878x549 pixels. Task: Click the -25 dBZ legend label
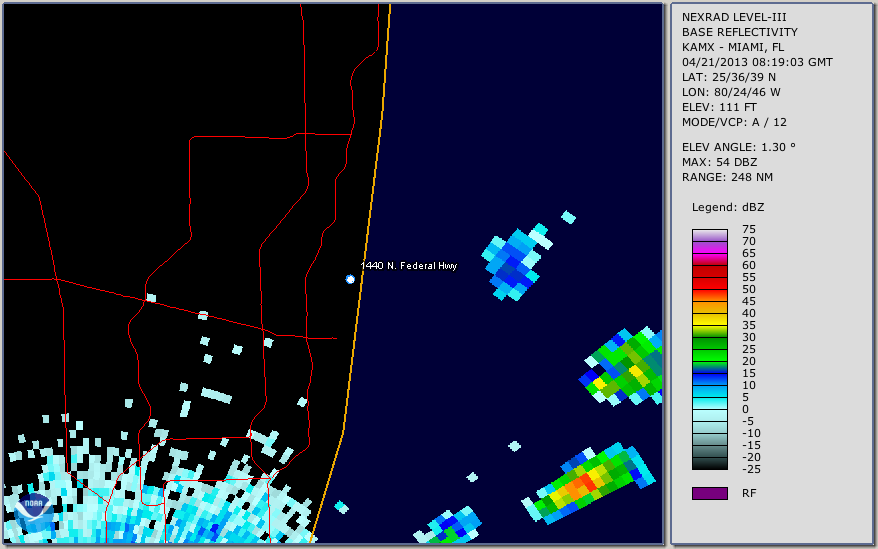pyautogui.click(x=751, y=469)
